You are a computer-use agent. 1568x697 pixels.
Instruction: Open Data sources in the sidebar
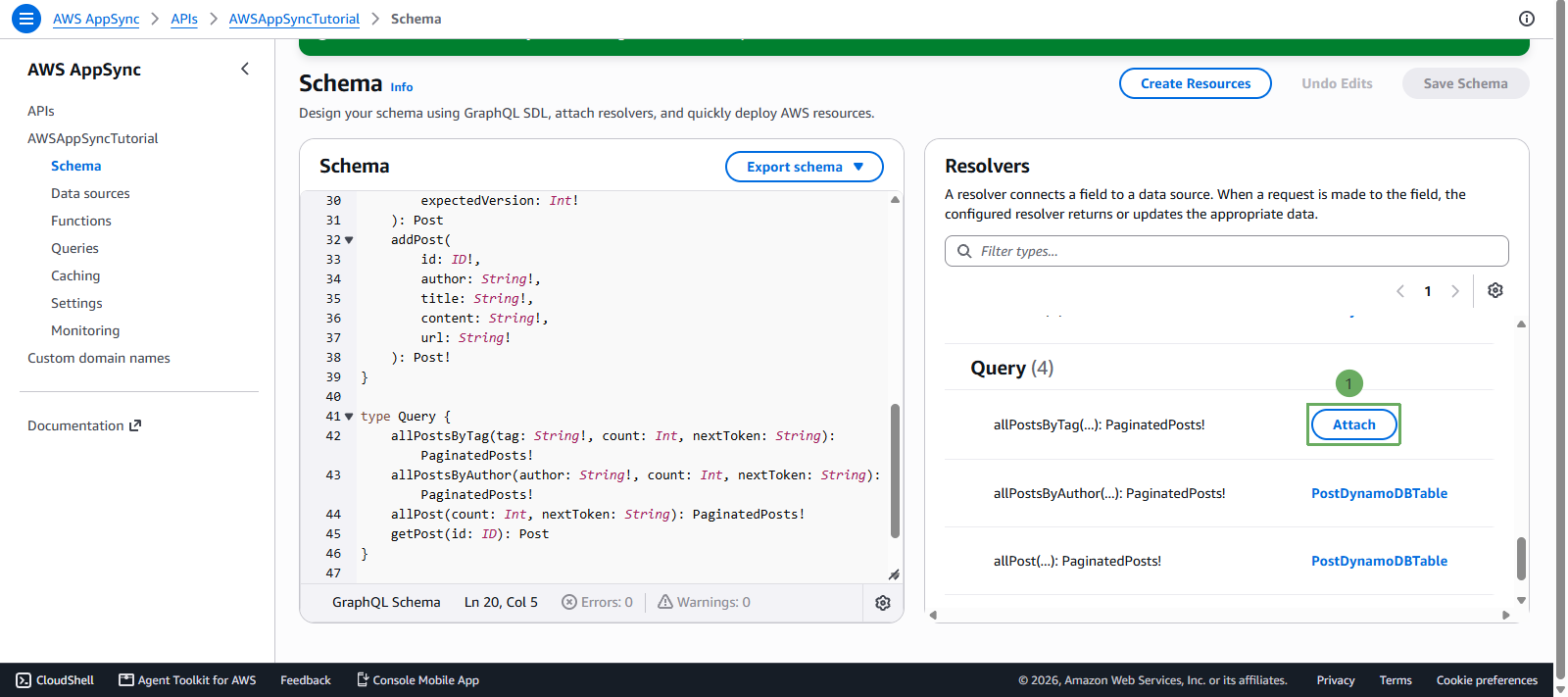90,193
